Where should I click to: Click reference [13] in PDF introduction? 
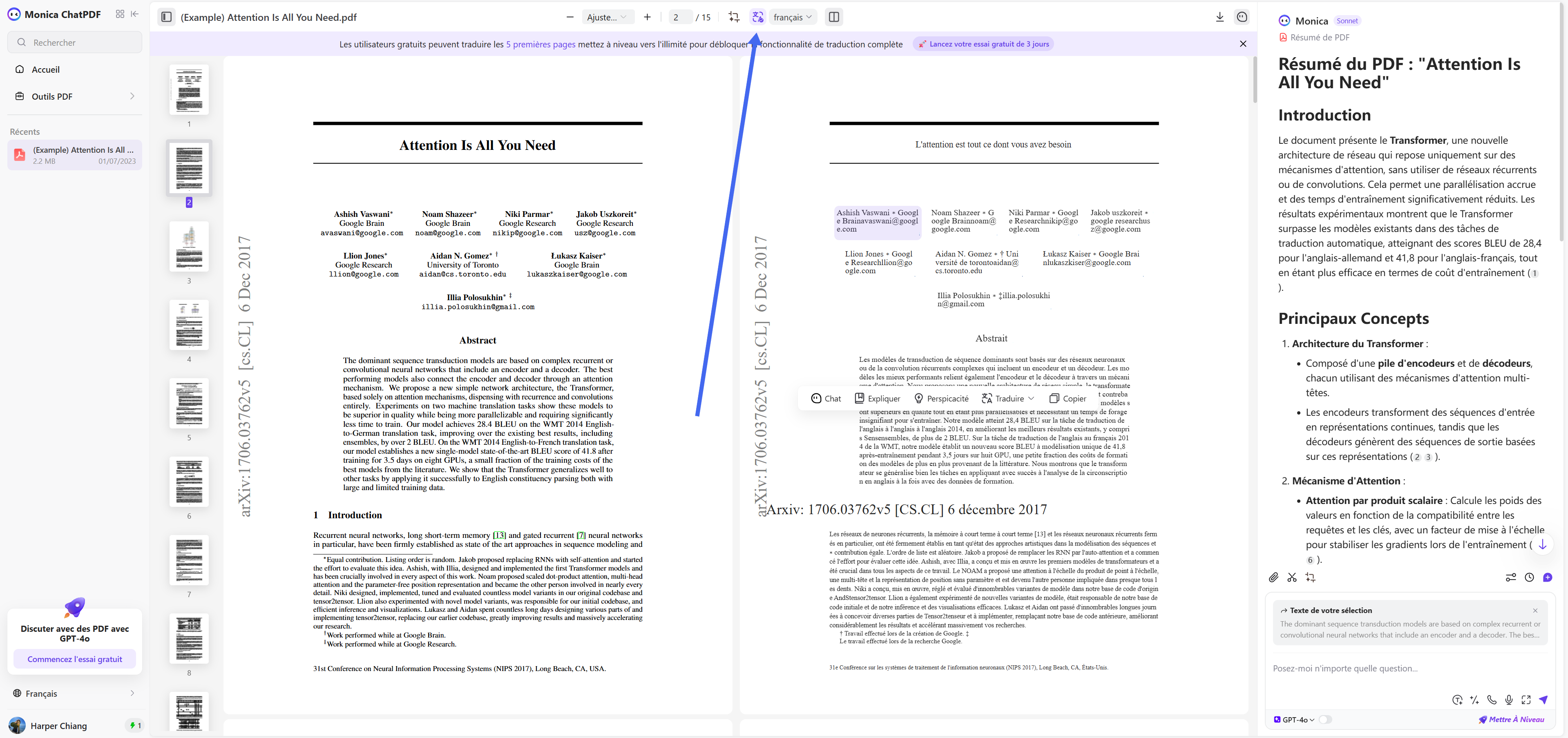[x=499, y=535]
